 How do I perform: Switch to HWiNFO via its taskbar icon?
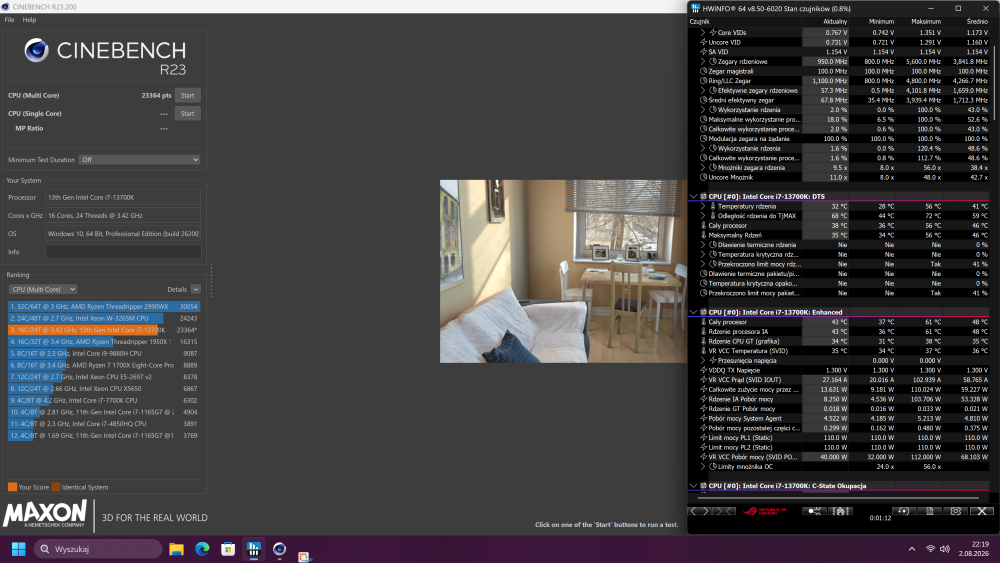point(253,549)
